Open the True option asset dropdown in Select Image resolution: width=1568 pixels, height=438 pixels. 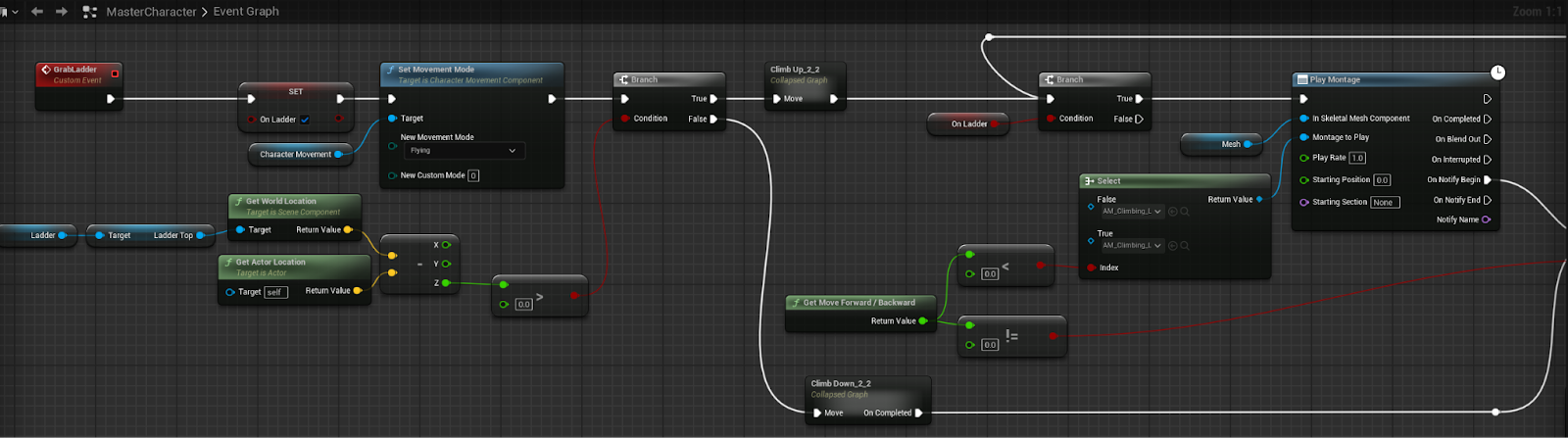1132,246
